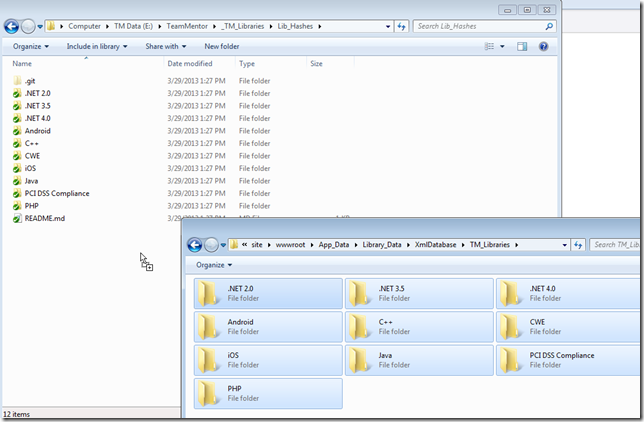
Task: Select .NET 3.5 tile in TM_Libraries
Action: pyautogui.click(x=419, y=293)
